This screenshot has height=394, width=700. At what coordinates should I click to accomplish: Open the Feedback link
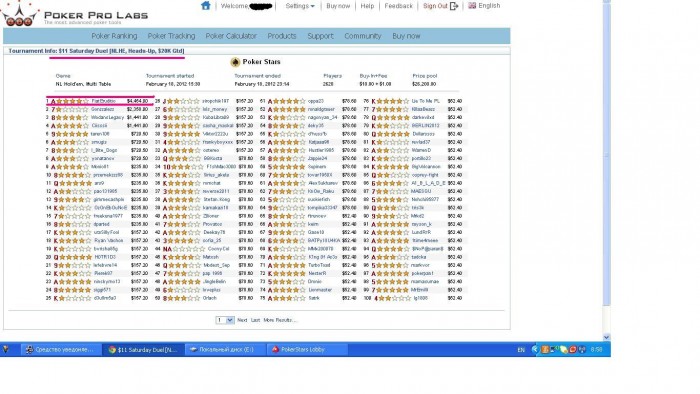pyautogui.click(x=399, y=6)
